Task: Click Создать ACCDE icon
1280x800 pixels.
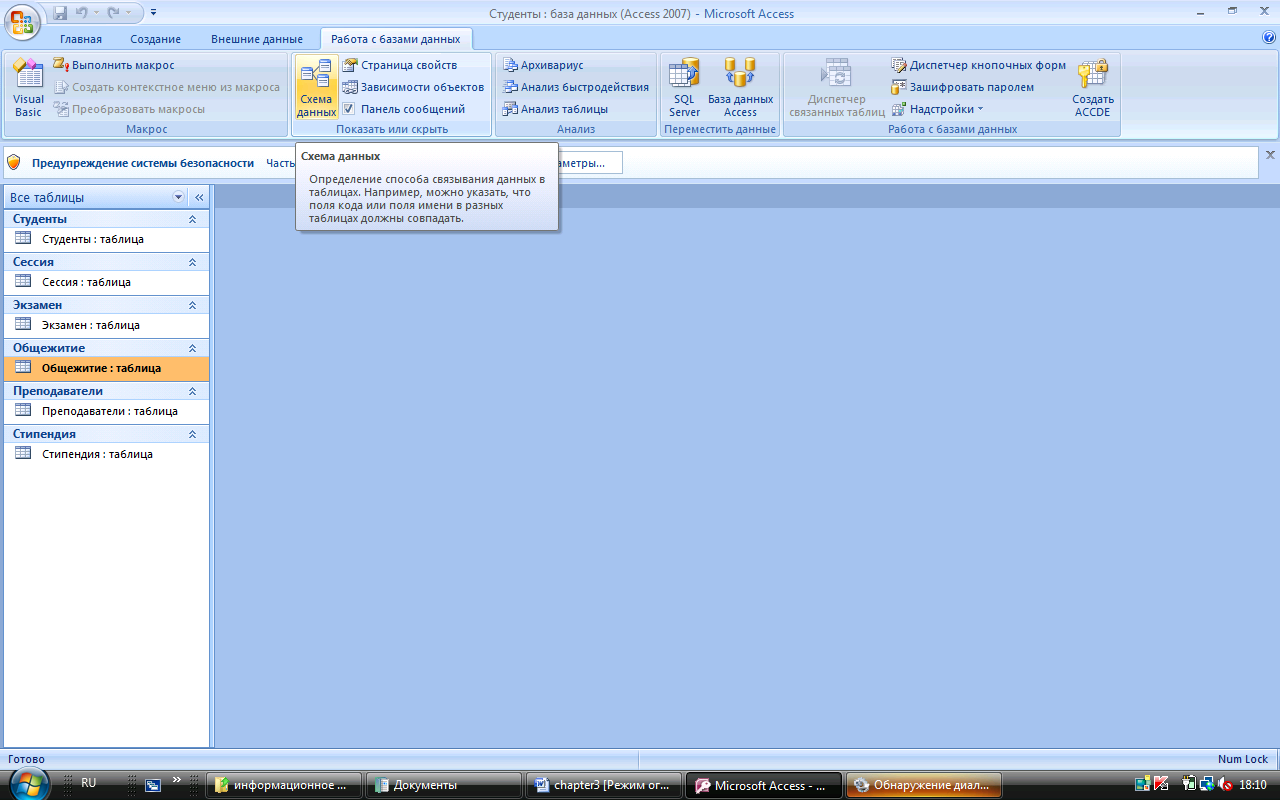Action: [1092, 90]
